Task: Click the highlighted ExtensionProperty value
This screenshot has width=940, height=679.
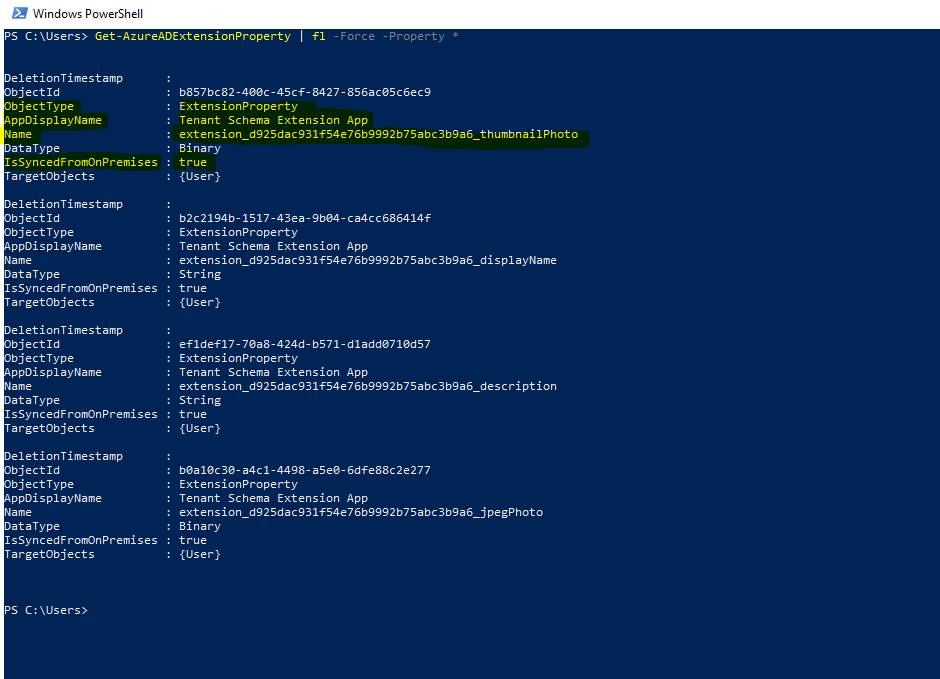Action: pos(238,106)
